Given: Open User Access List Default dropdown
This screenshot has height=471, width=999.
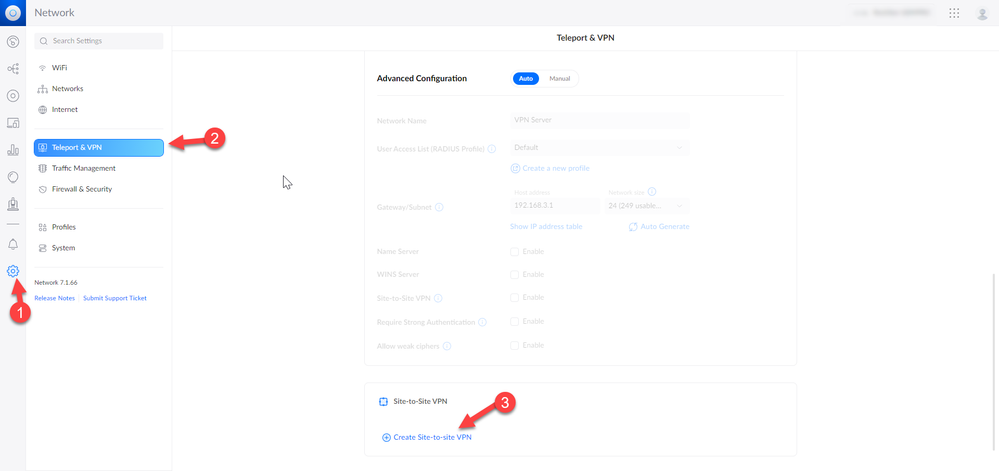Looking at the screenshot, I should [600, 147].
